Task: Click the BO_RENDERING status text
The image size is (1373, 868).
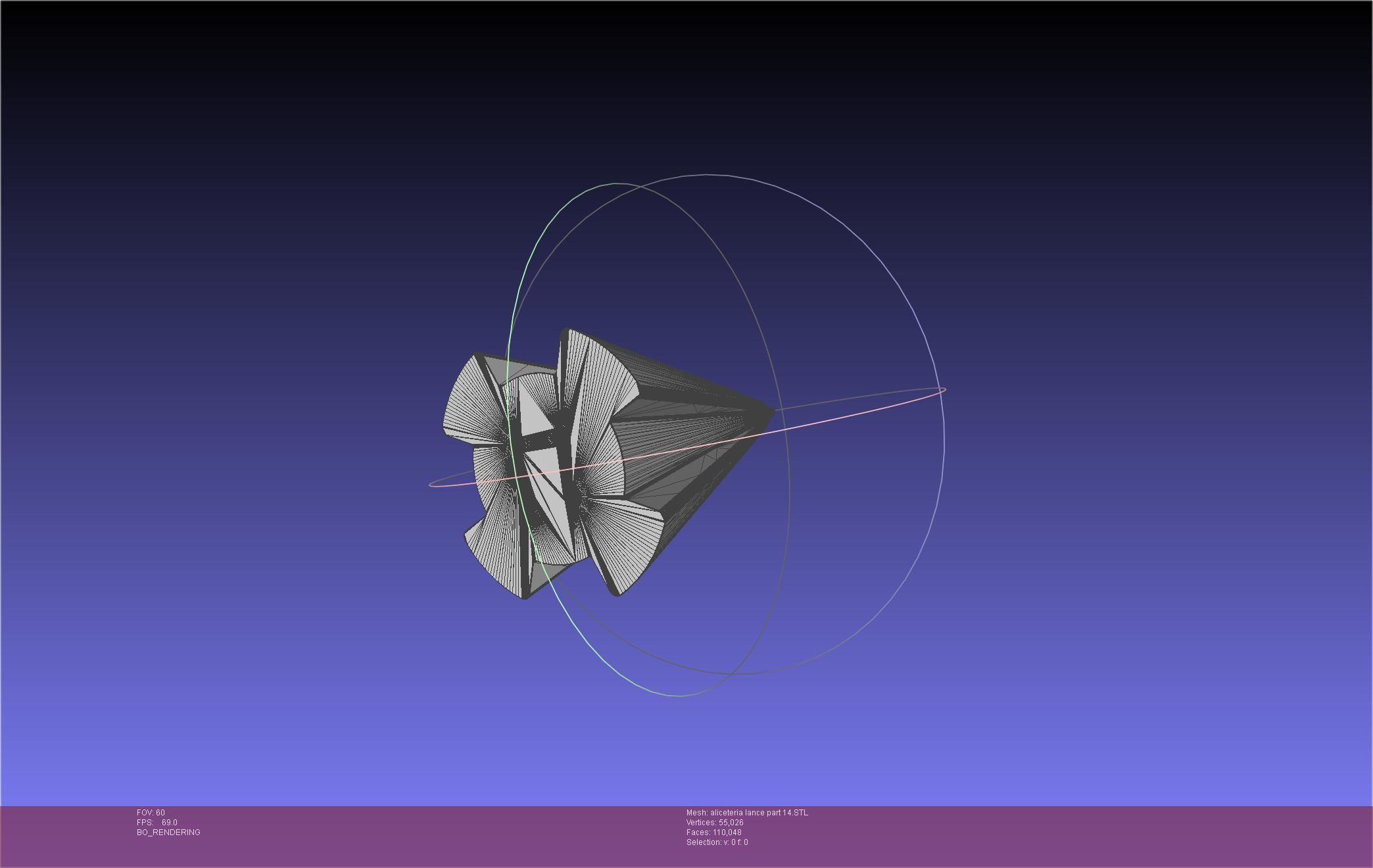Action: [168, 832]
